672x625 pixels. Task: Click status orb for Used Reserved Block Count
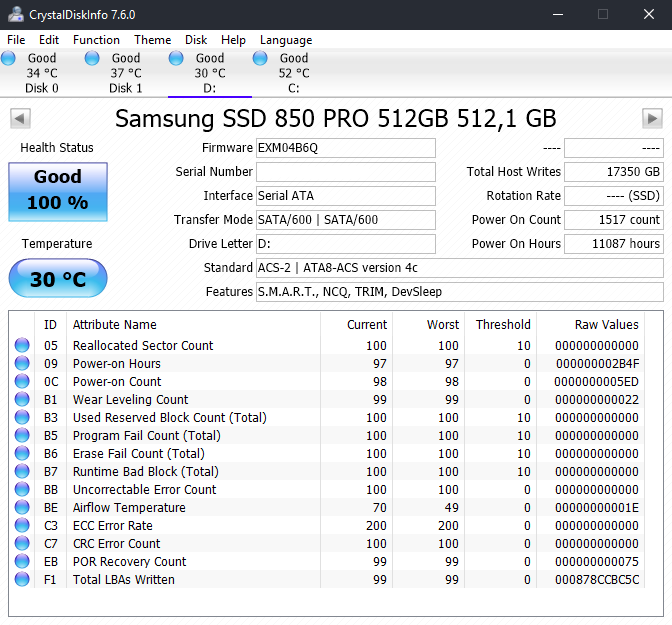22,417
